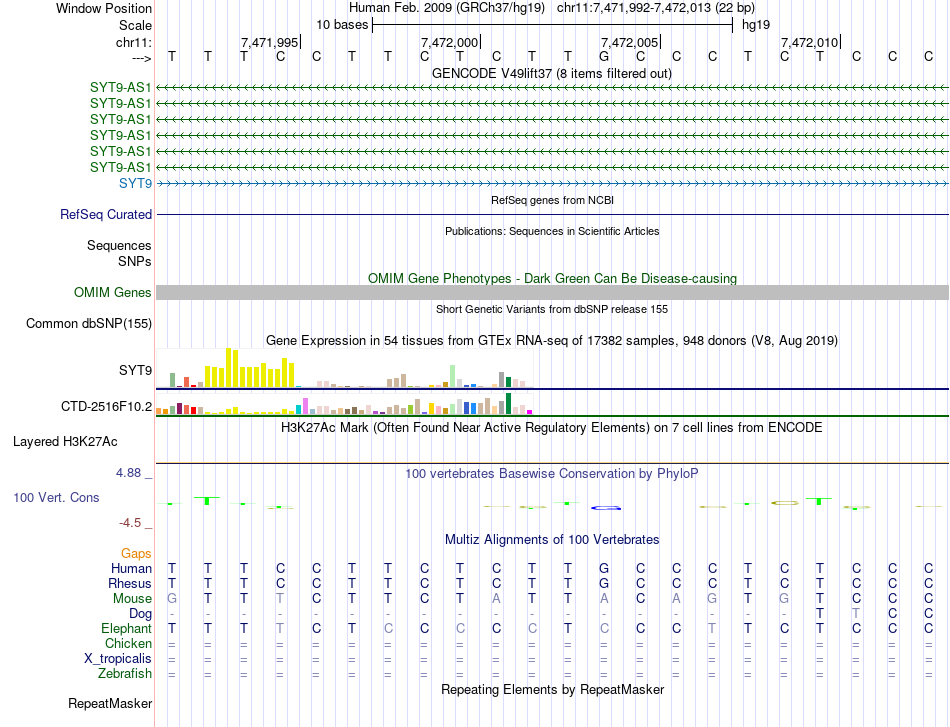Open the RefSeq Curated track label
Image resolution: width=950 pixels, height=727 pixels.
pos(106,214)
